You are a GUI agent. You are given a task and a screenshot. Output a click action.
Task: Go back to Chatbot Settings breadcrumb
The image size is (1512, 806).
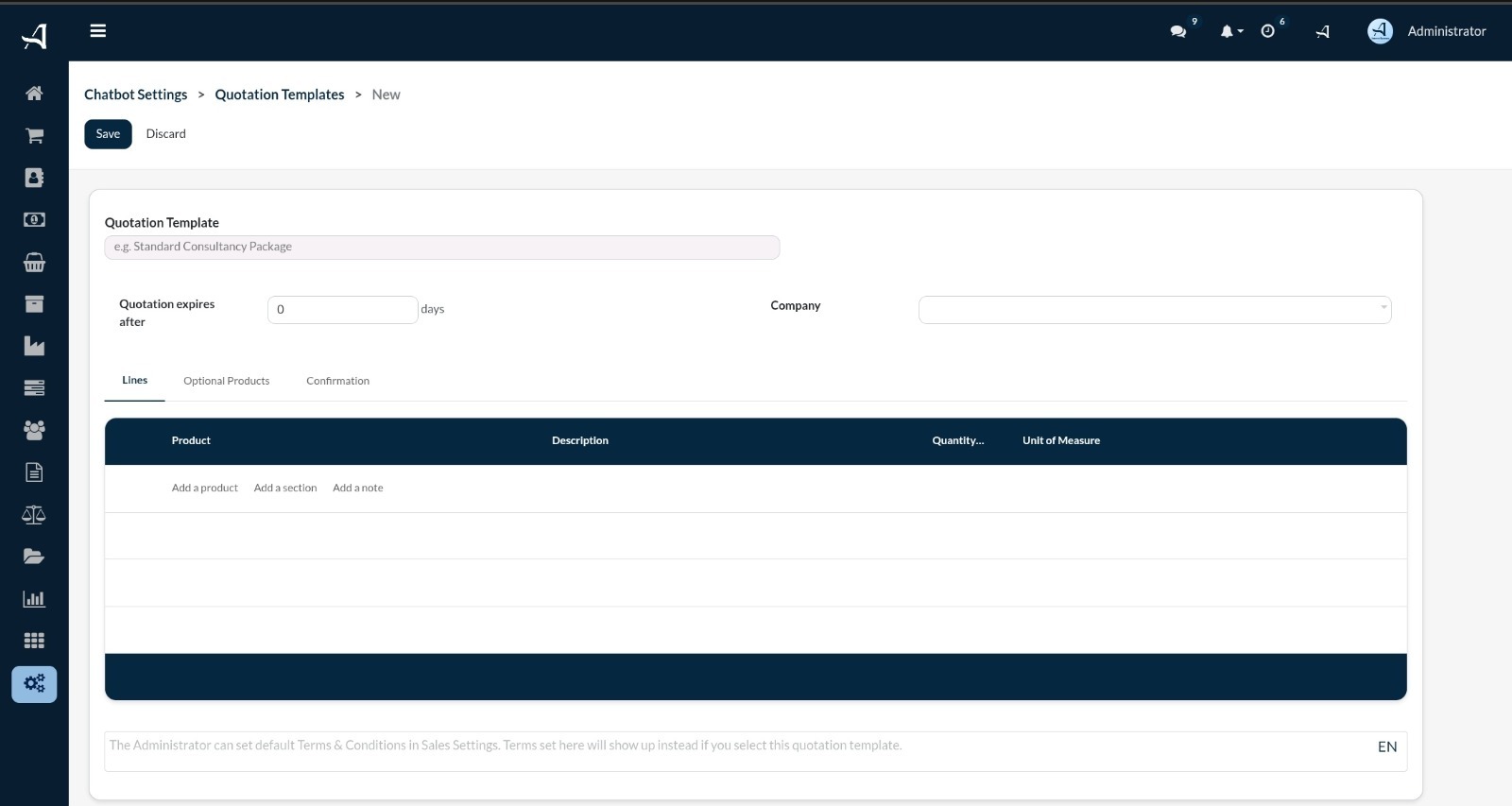click(x=136, y=94)
